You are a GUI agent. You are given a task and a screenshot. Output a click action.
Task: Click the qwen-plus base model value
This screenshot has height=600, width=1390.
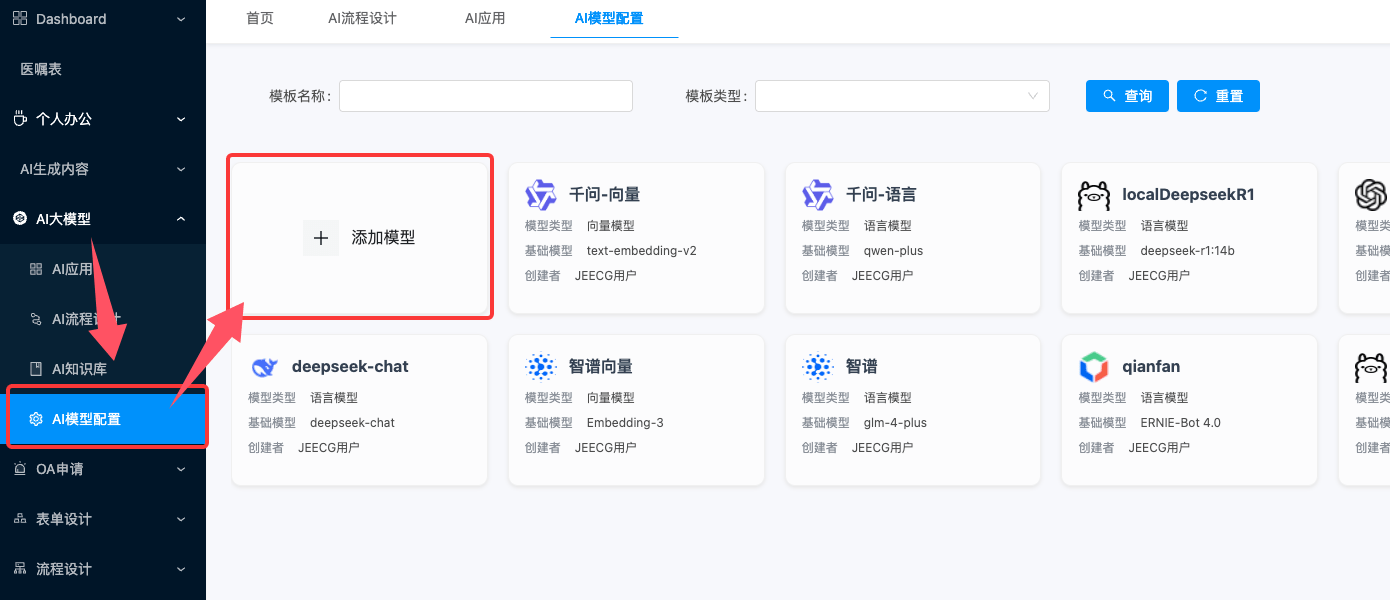[x=894, y=251]
